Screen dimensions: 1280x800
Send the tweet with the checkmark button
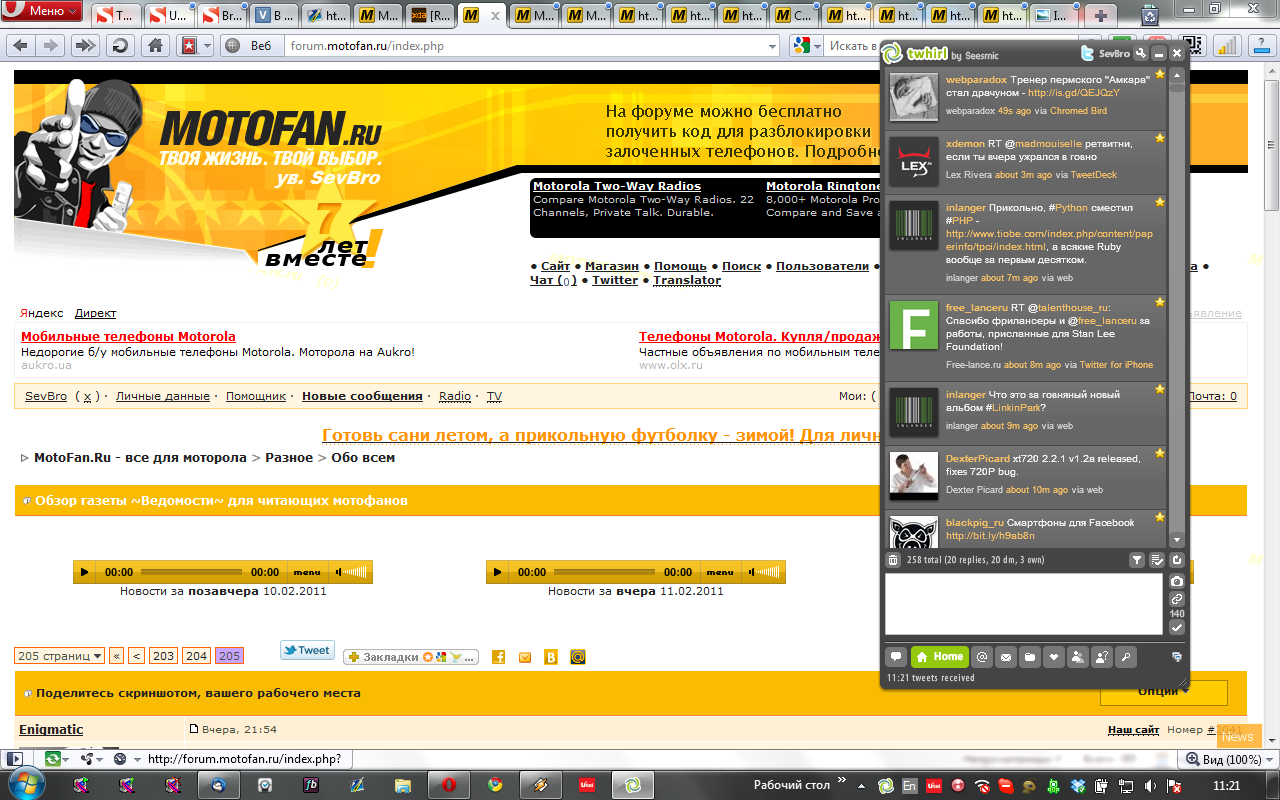[x=1177, y=628]
